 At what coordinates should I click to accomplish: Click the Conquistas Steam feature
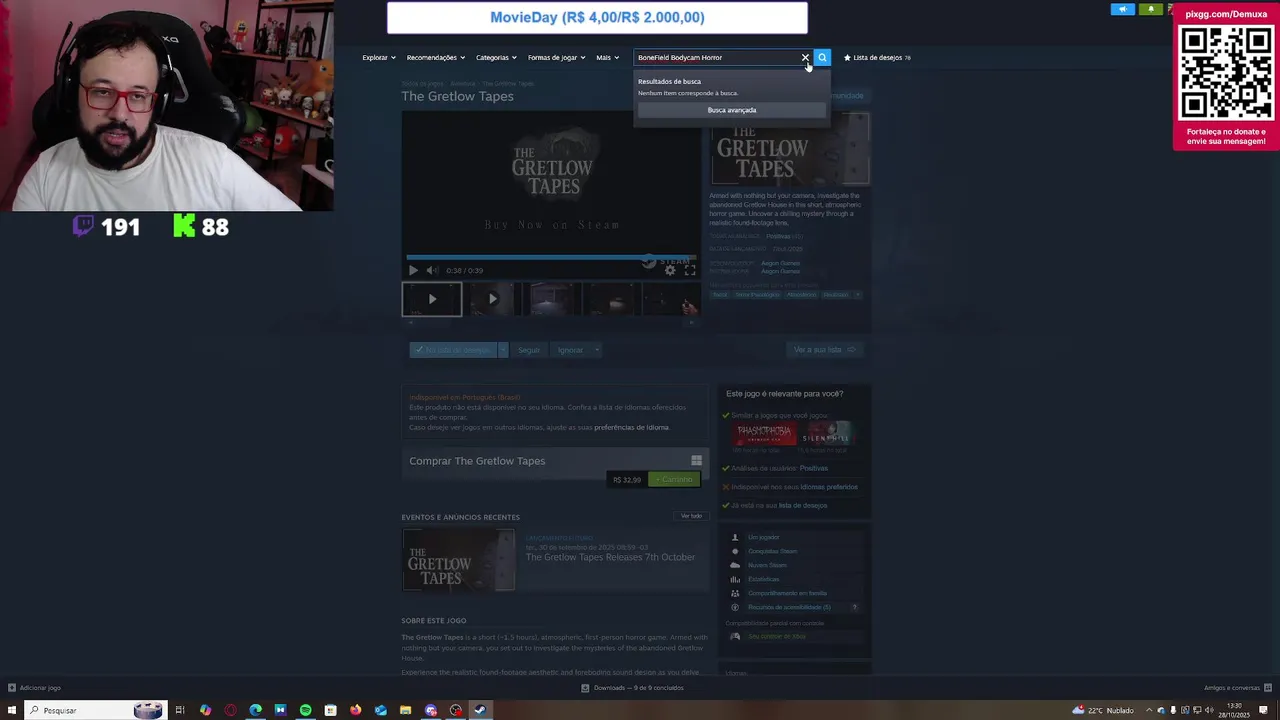(x=772, y=551)
